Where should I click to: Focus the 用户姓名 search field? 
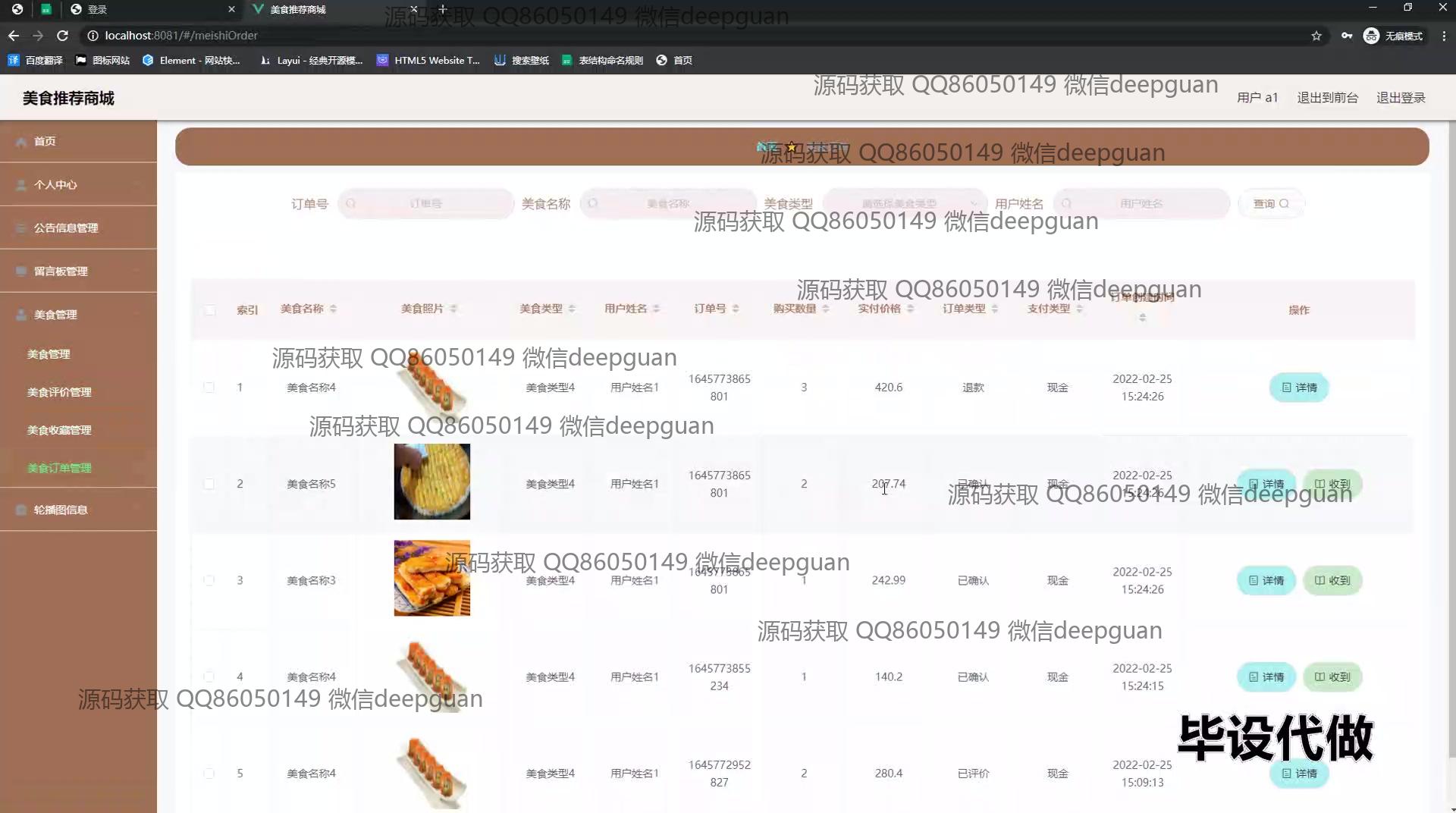[x=1141, y=204]
